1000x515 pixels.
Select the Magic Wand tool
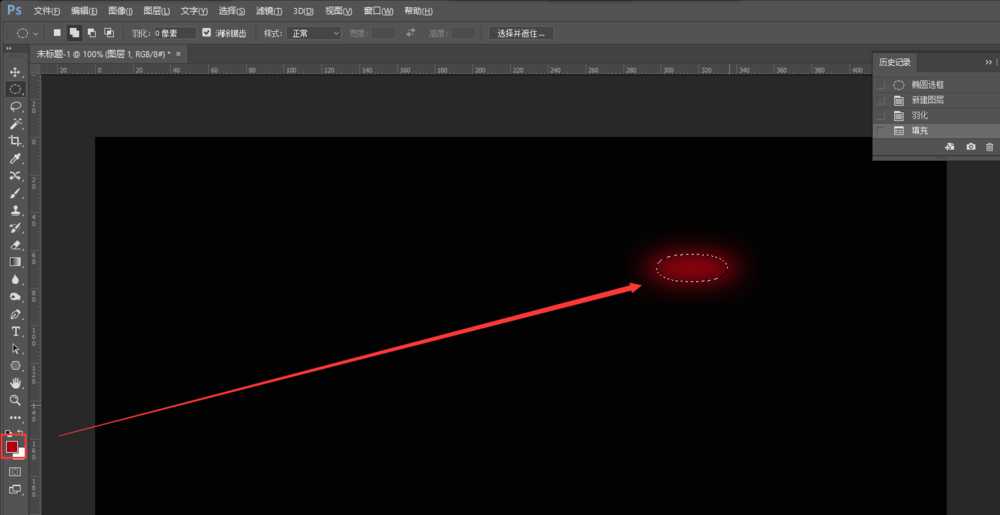pos(15,124)
